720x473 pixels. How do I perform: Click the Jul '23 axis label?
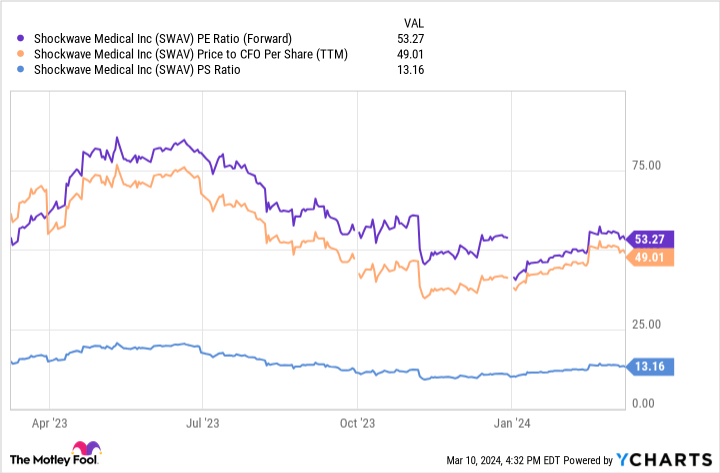pyautogui.click(x=203, y=424)
